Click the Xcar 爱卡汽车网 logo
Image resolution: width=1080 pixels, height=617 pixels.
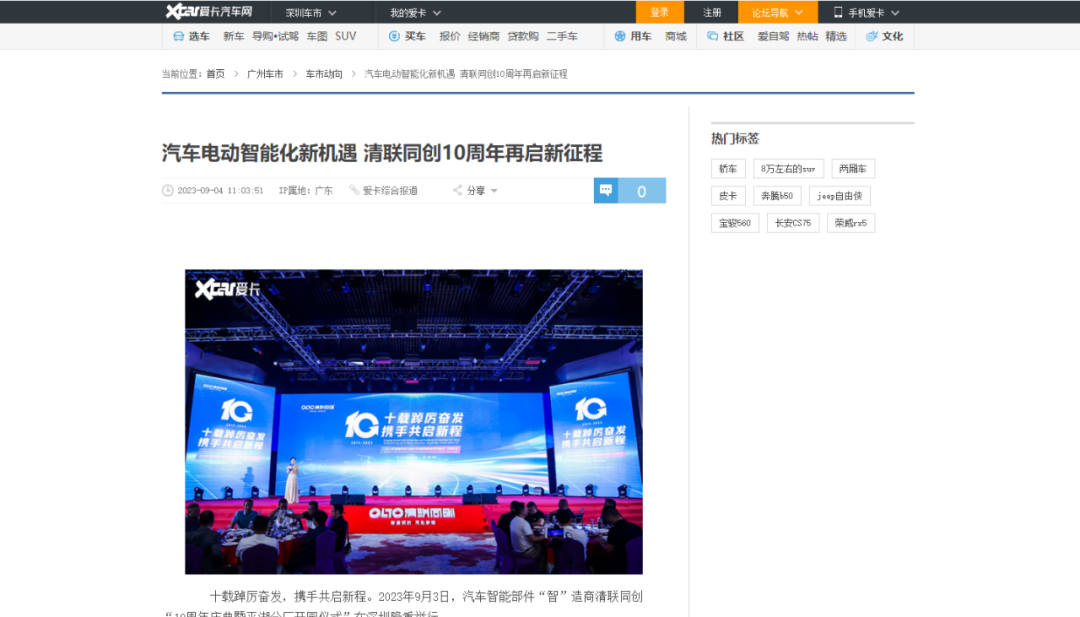click(209, 12)
